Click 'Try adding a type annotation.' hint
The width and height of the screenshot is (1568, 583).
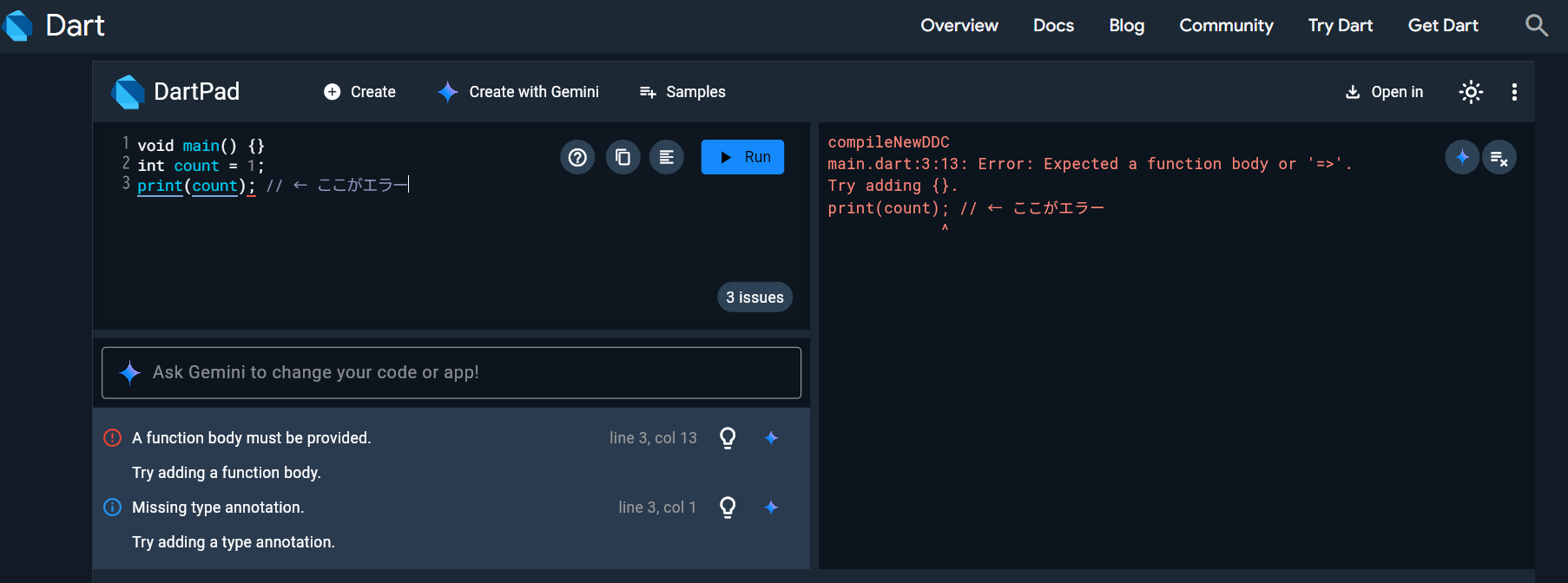pyautogui.click(x=234, y=542)
